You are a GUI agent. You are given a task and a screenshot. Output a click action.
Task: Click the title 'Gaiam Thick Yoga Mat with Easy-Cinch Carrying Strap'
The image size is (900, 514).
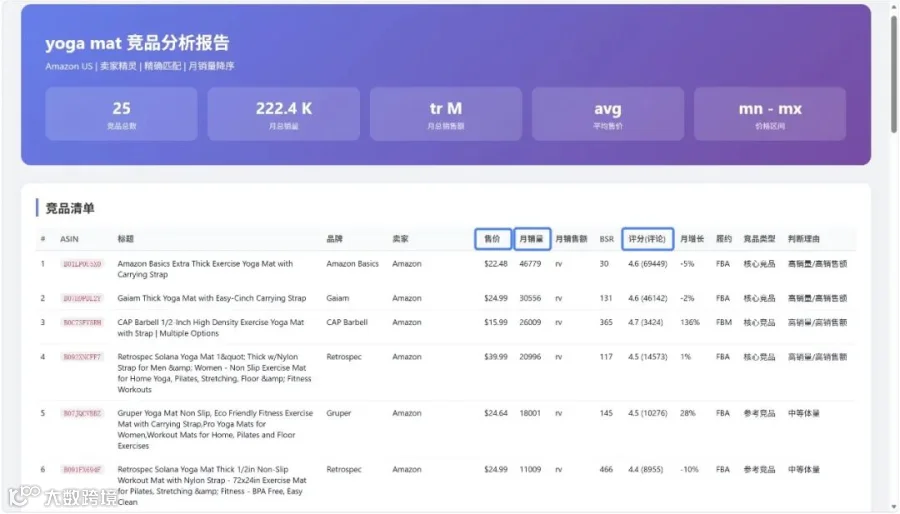pyautogui.click(x=212, y=298)
